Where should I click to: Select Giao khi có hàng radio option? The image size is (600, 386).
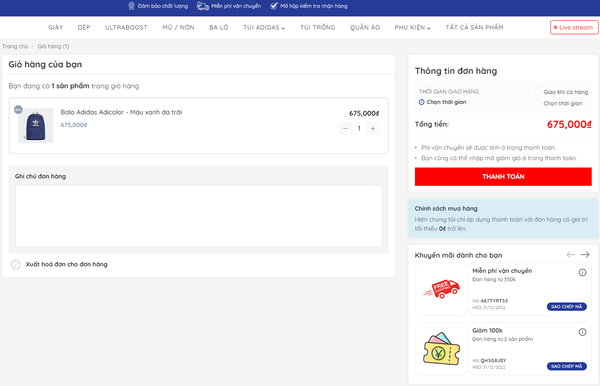[538, 92]
